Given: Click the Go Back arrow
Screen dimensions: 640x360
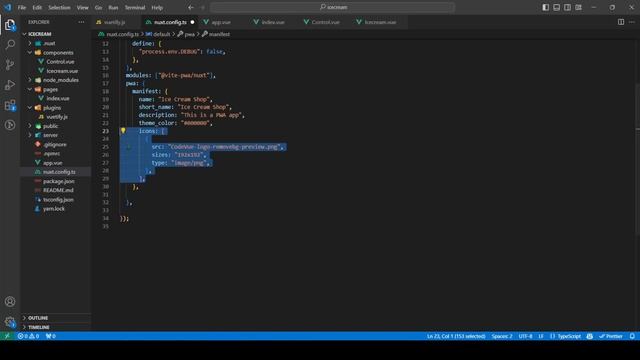Looking at the screenshot, I should (x=191, y=7).
